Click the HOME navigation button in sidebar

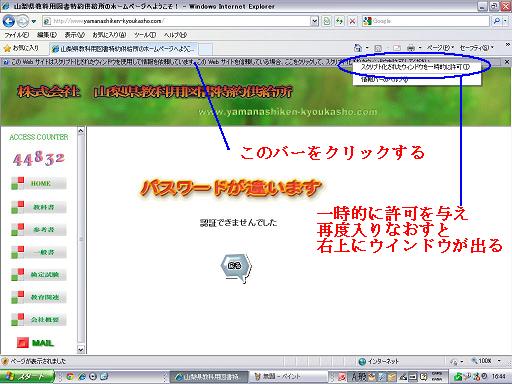pos(39,183)
